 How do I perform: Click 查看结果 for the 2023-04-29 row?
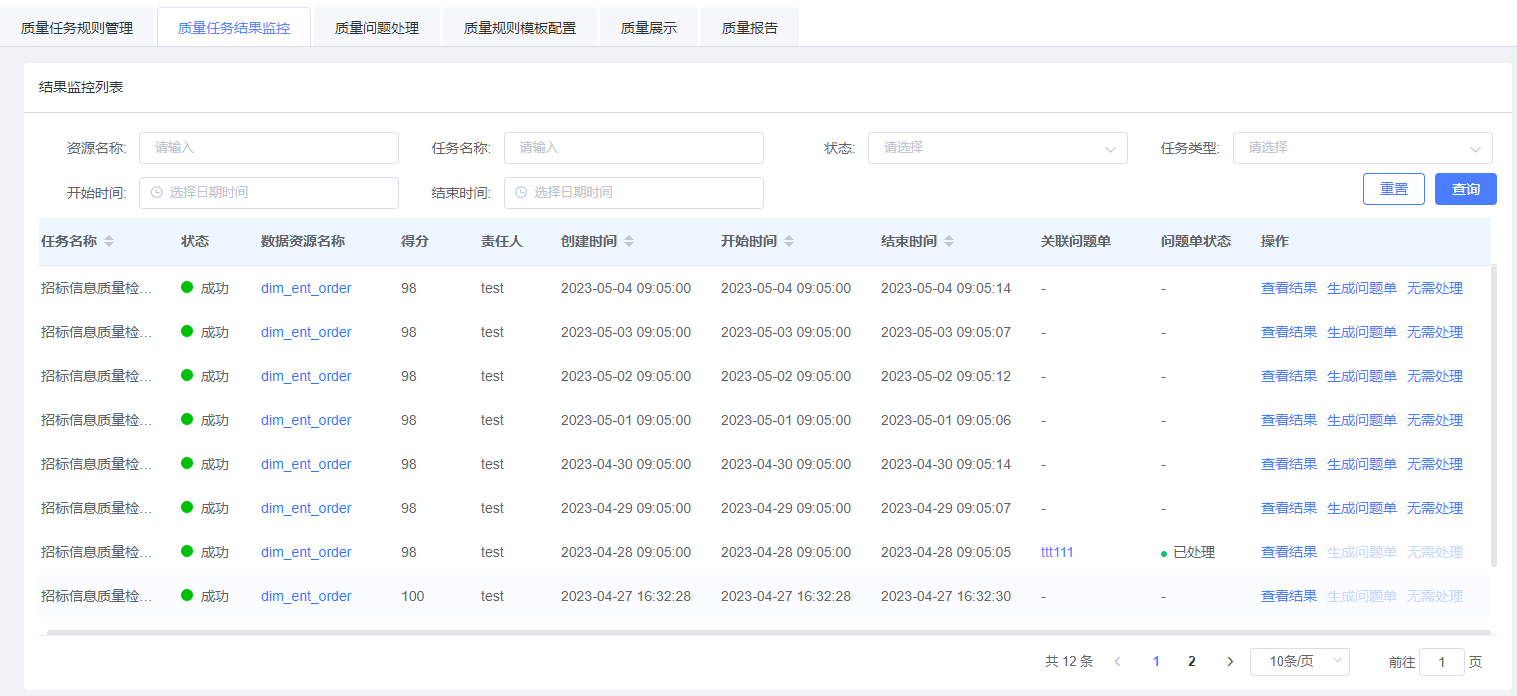pos(1289,508)
